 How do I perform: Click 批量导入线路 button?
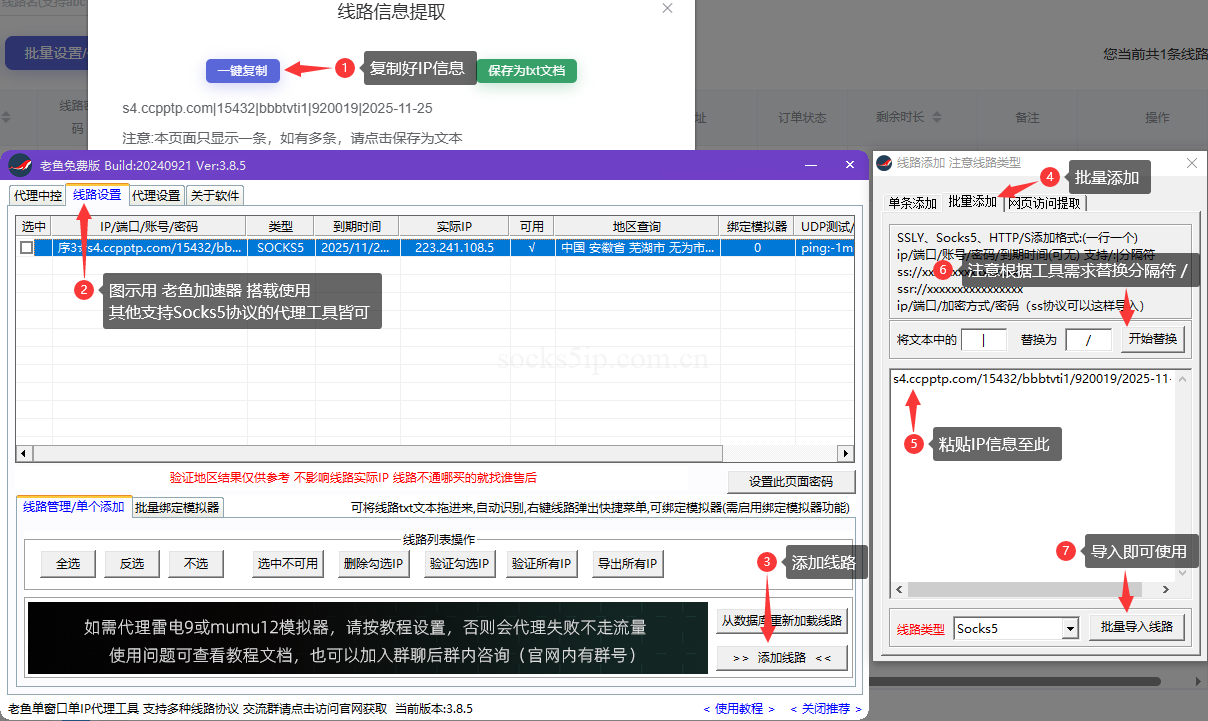tap(1136, 627)
